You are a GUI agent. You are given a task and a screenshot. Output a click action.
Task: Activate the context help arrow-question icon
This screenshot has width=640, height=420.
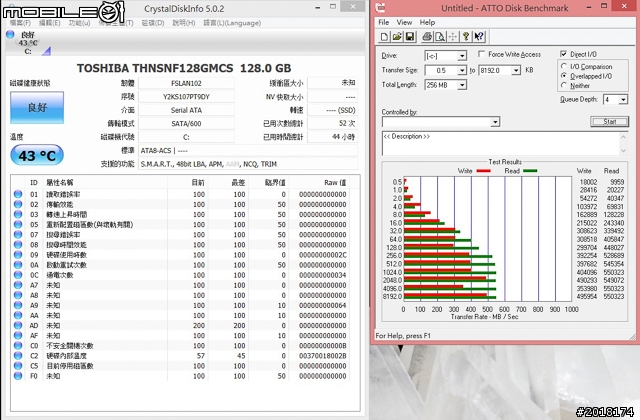click(x=479, y=37)
